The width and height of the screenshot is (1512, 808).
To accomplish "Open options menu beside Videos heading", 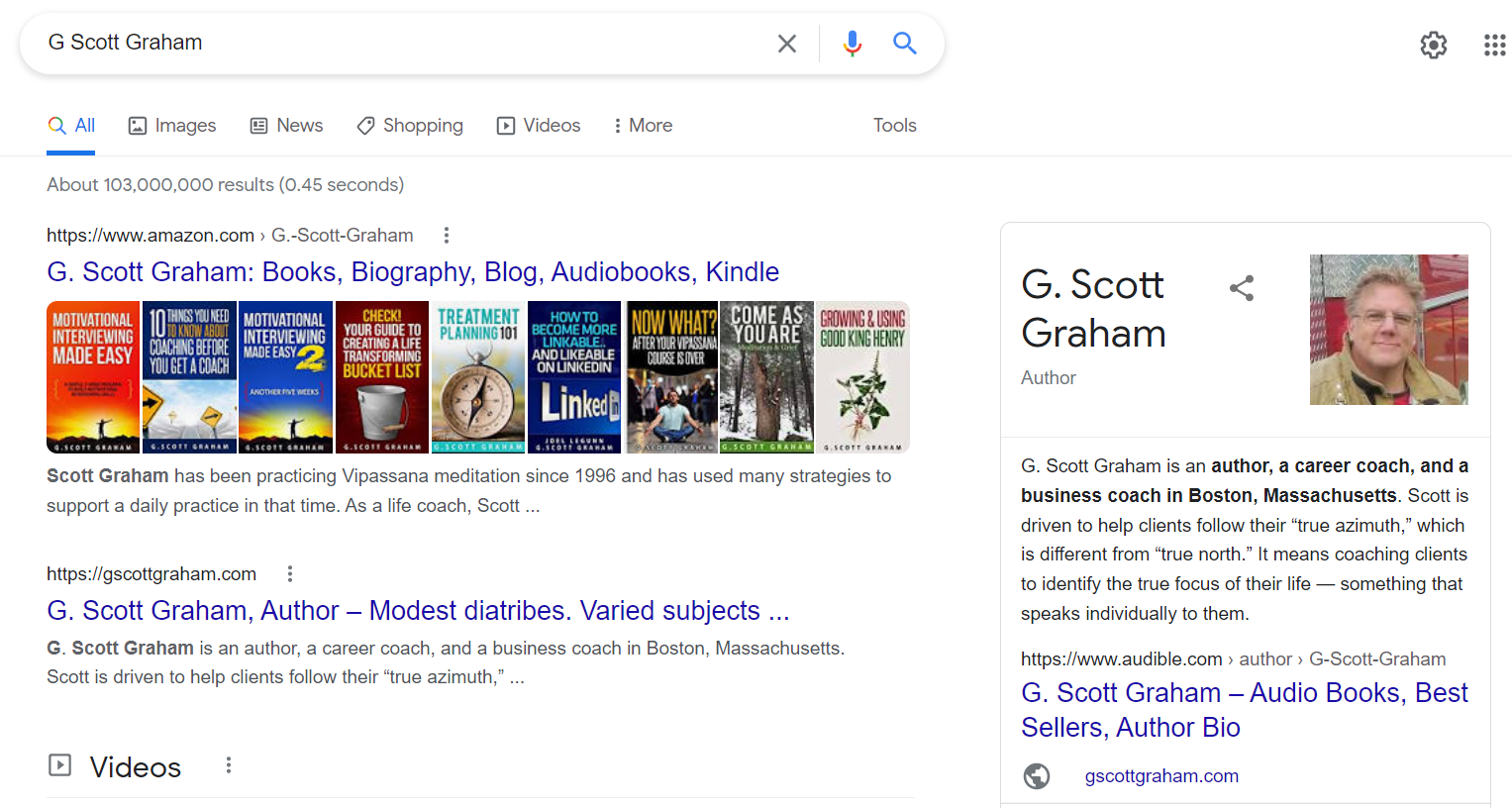I will 229,765.
